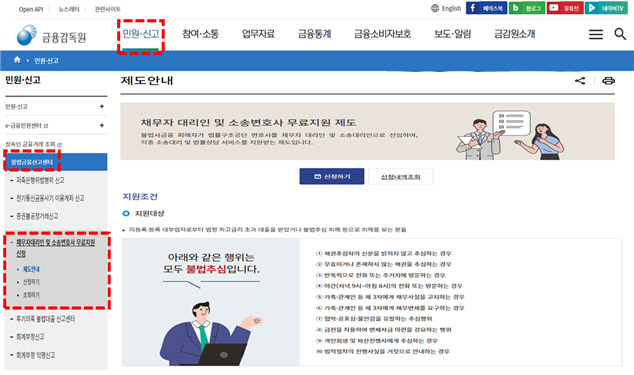Open the 금융소비자보호 top menu
This screenshot has height=375, width=634.
[383, 34]
